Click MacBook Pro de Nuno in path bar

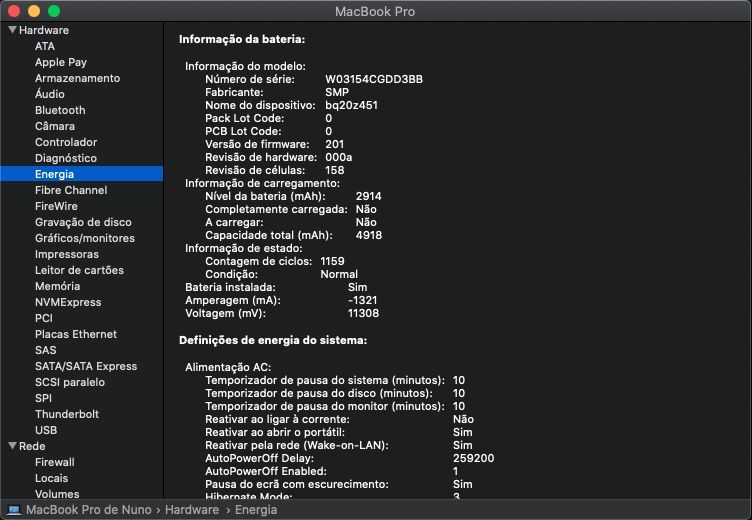(89, 509)
